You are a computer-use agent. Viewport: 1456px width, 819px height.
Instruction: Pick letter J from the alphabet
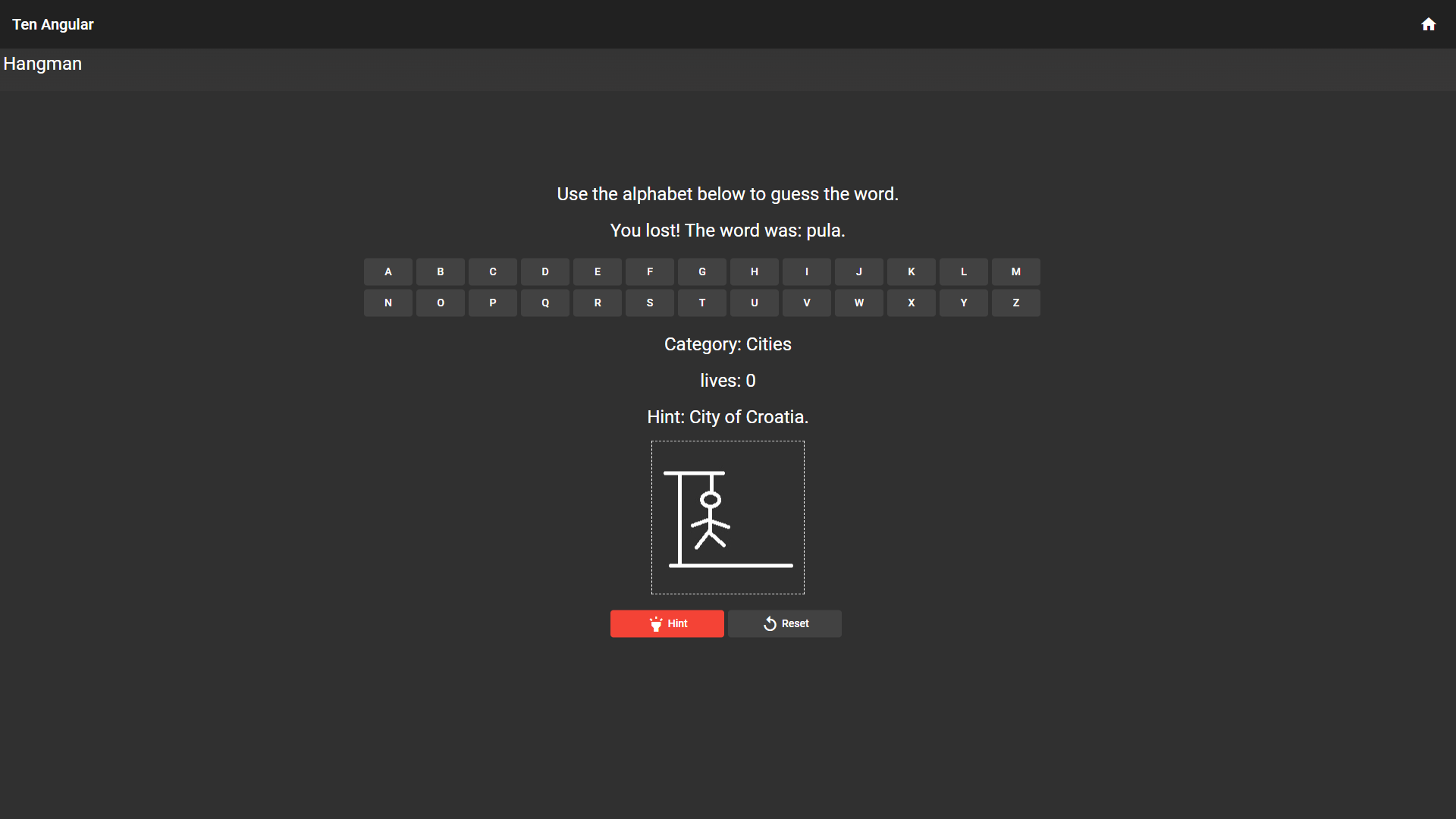(859, 271)
